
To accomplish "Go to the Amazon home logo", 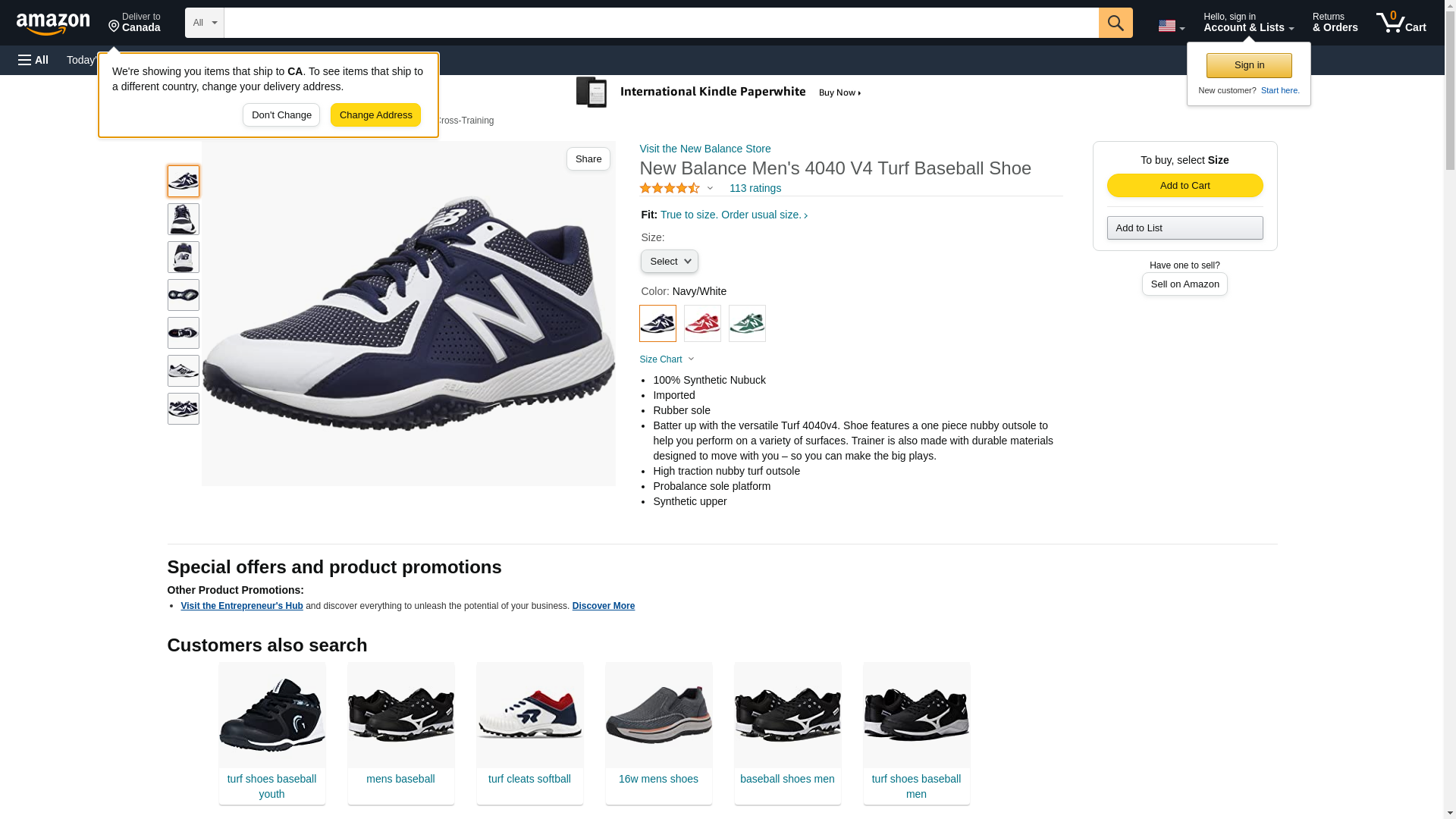I will [x=53, y=24].
